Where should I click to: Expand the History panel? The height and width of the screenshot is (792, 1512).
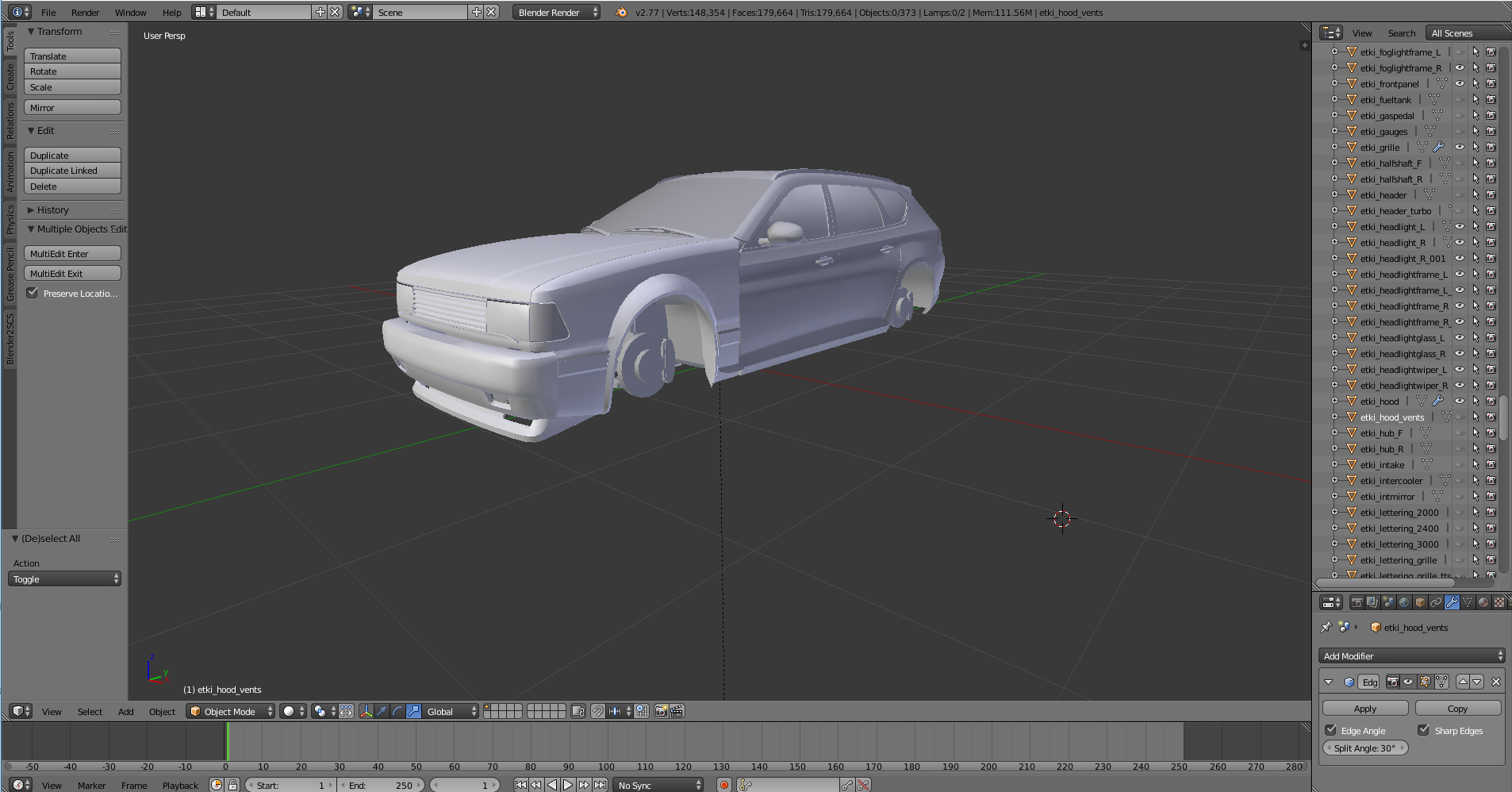click(52, 210)
